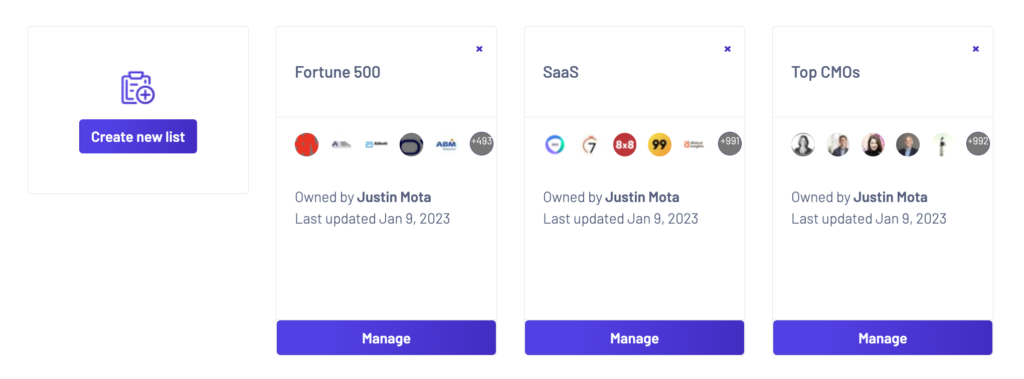Click the first CMO avatar photo
The image size is (1024, 379).
click(x=803, y=144)
